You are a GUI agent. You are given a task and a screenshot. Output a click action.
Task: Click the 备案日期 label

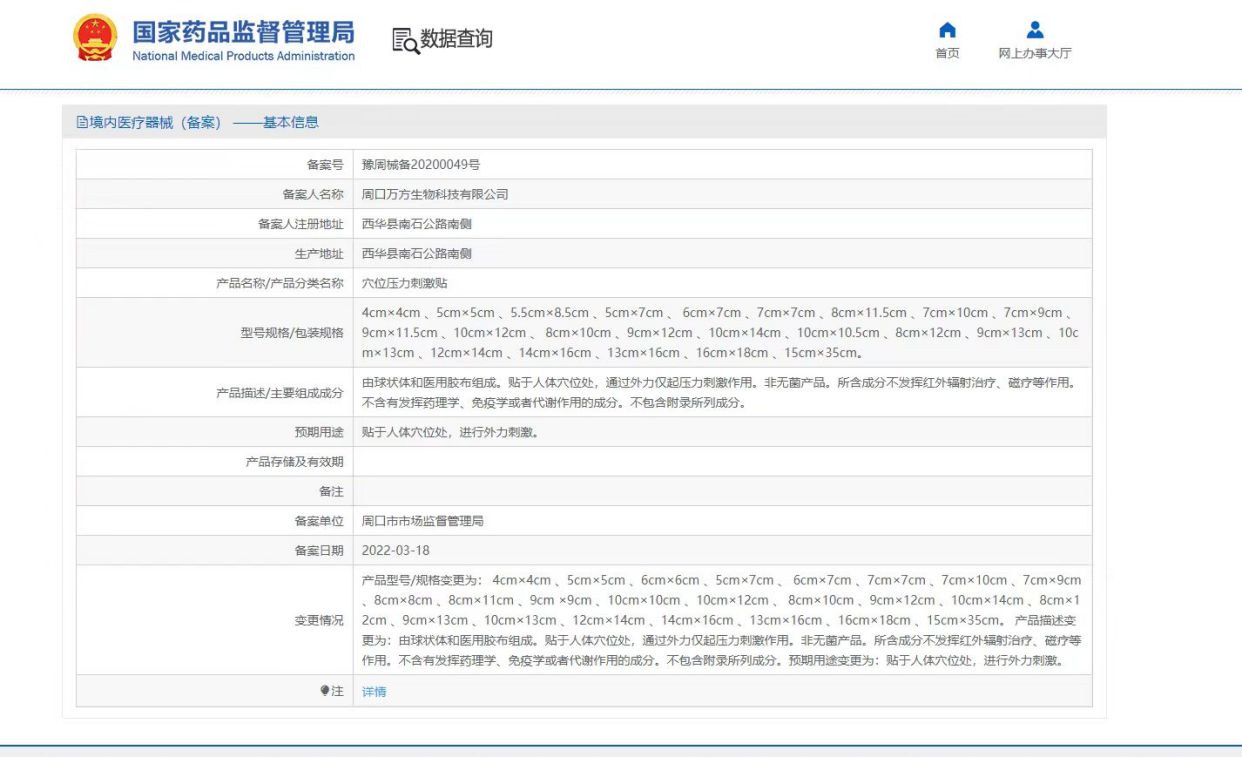click(319, 551)
